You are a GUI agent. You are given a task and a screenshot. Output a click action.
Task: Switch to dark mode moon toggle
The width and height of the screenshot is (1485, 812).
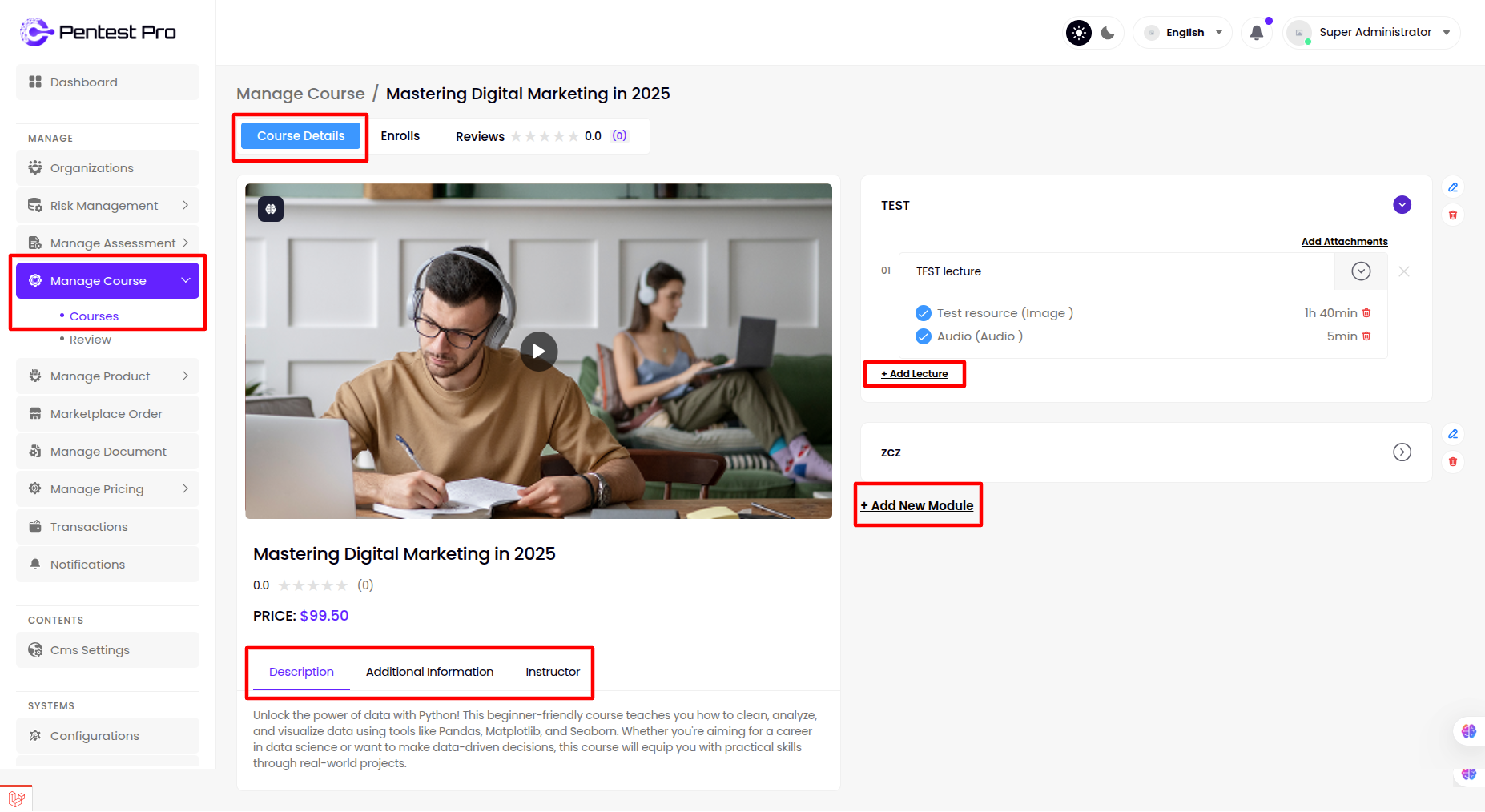click(1108, 33)
